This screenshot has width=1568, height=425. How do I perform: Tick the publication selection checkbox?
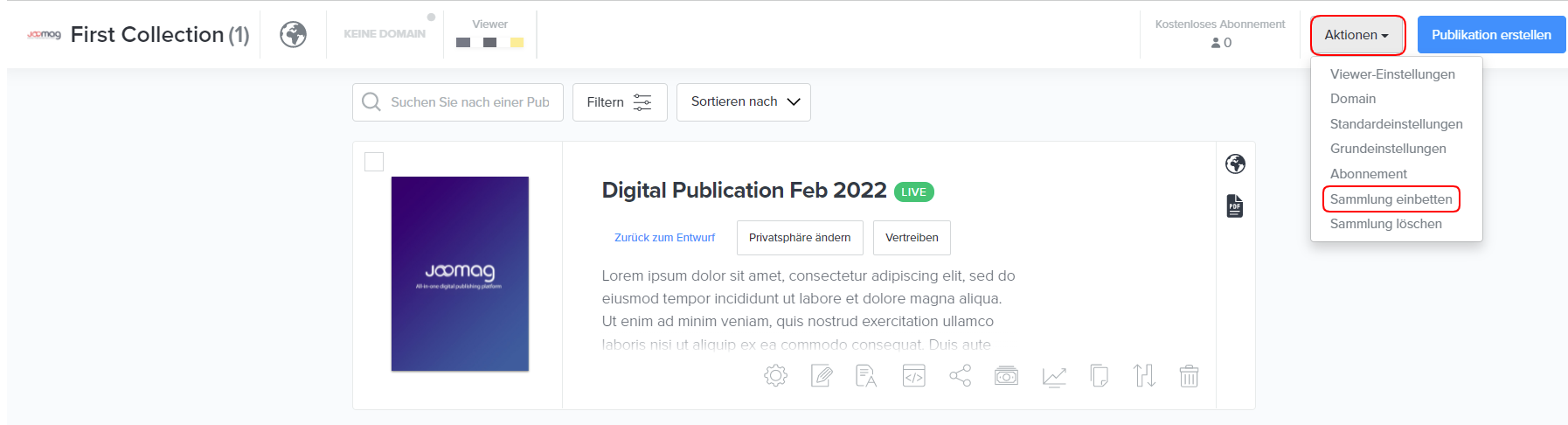click(x=374, y=162)
